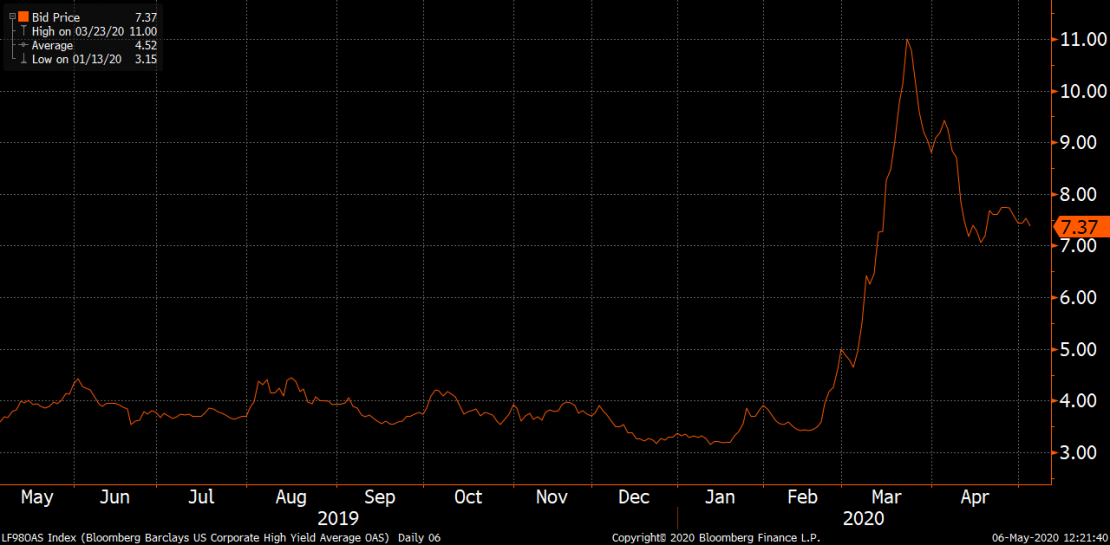
Task: Click the Average marker icon in legend
Action: click(x=22, y=46)
